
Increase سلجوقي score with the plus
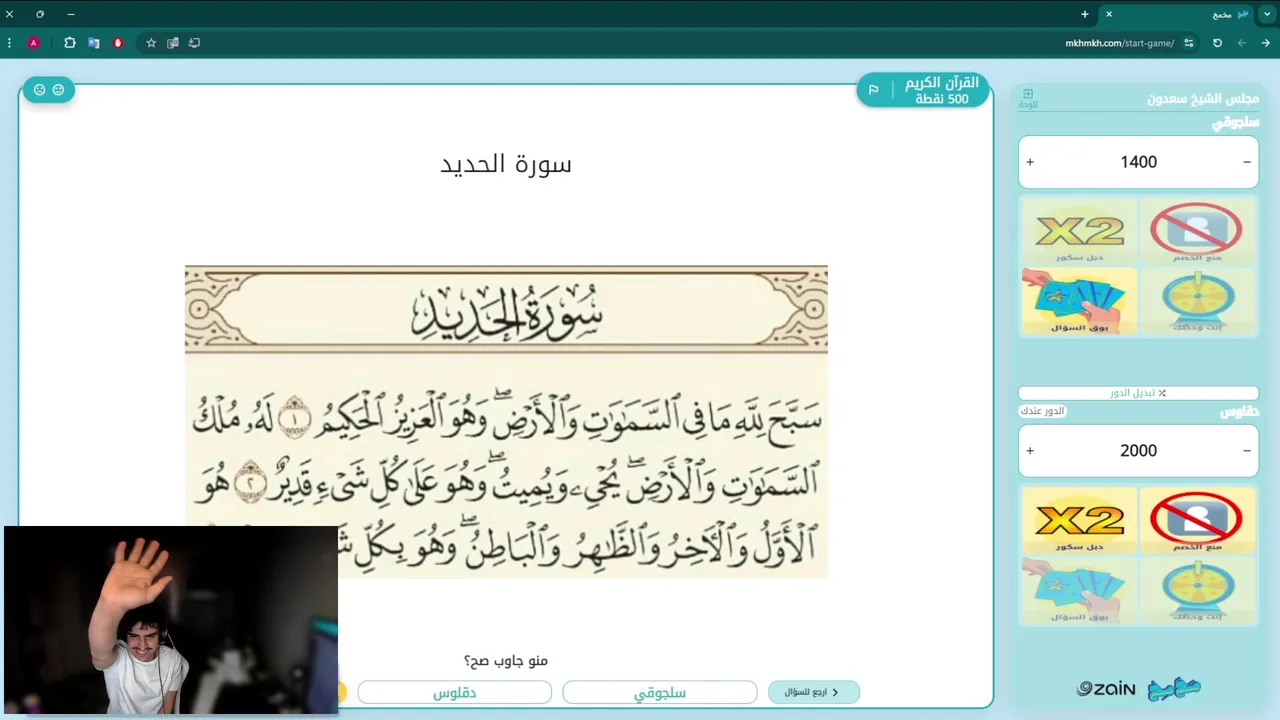pyautogui.click(x=1030, y=162)
